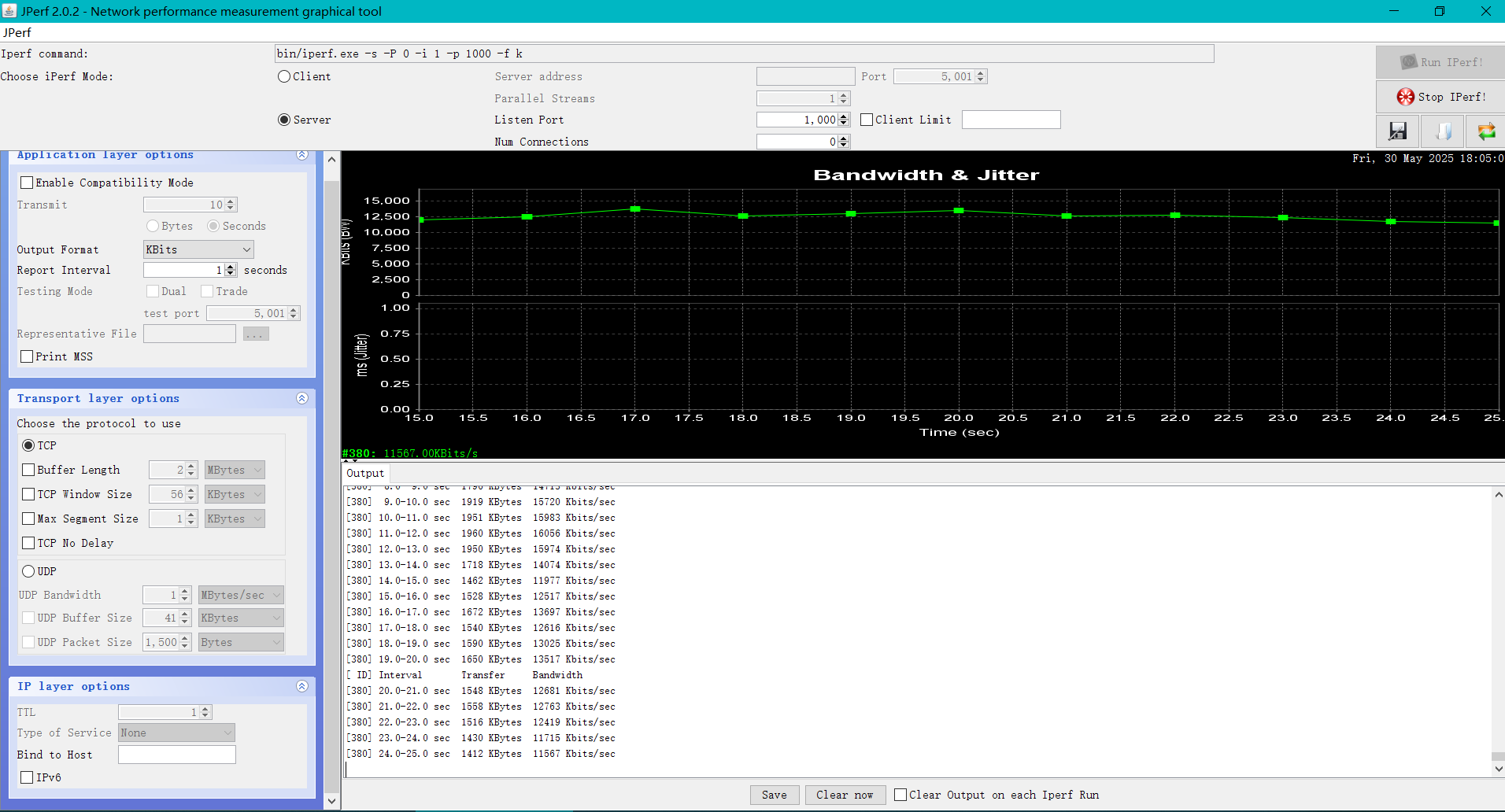
Task: Open the Buffer Length MBytes unit dropdown
Action: tap(235, 470)
